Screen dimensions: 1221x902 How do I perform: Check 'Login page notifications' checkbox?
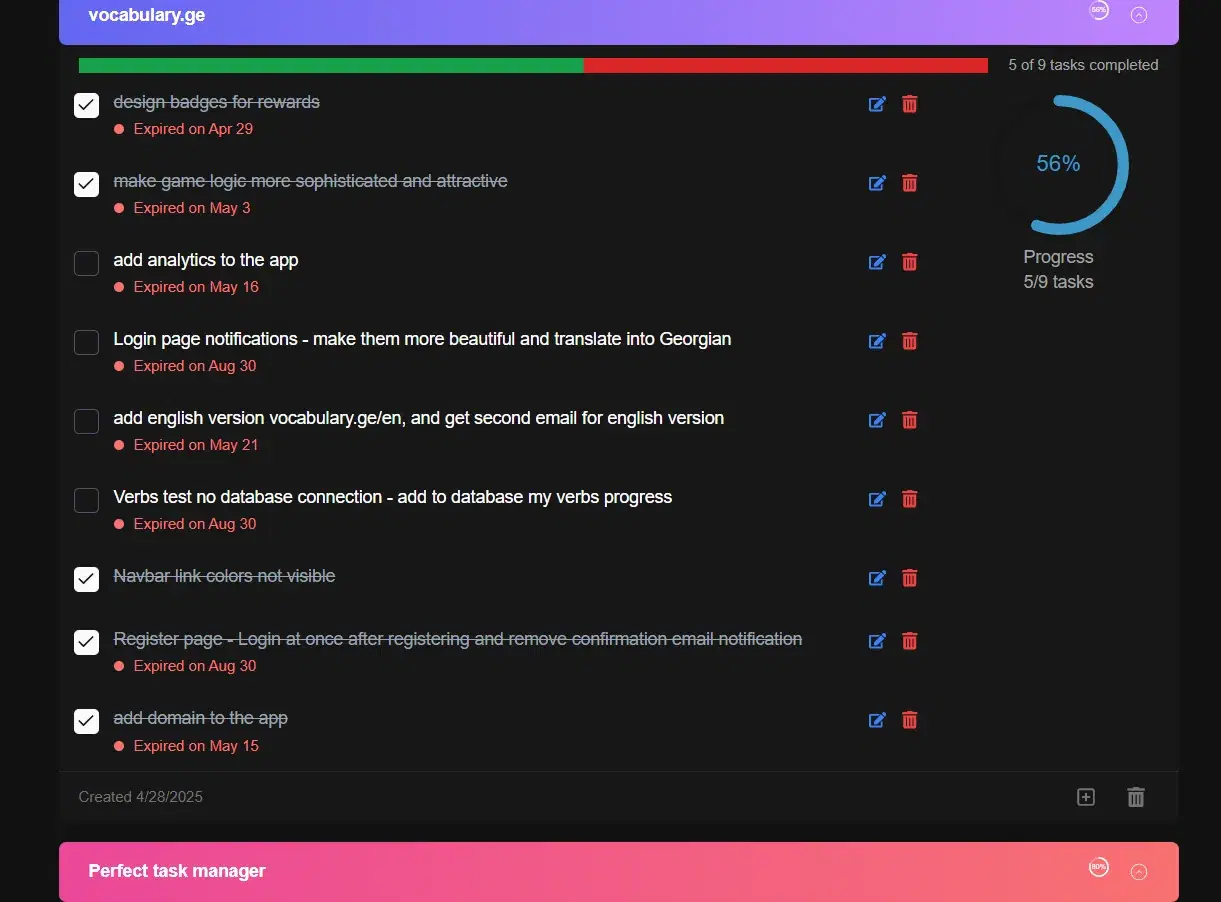(87, 342)
